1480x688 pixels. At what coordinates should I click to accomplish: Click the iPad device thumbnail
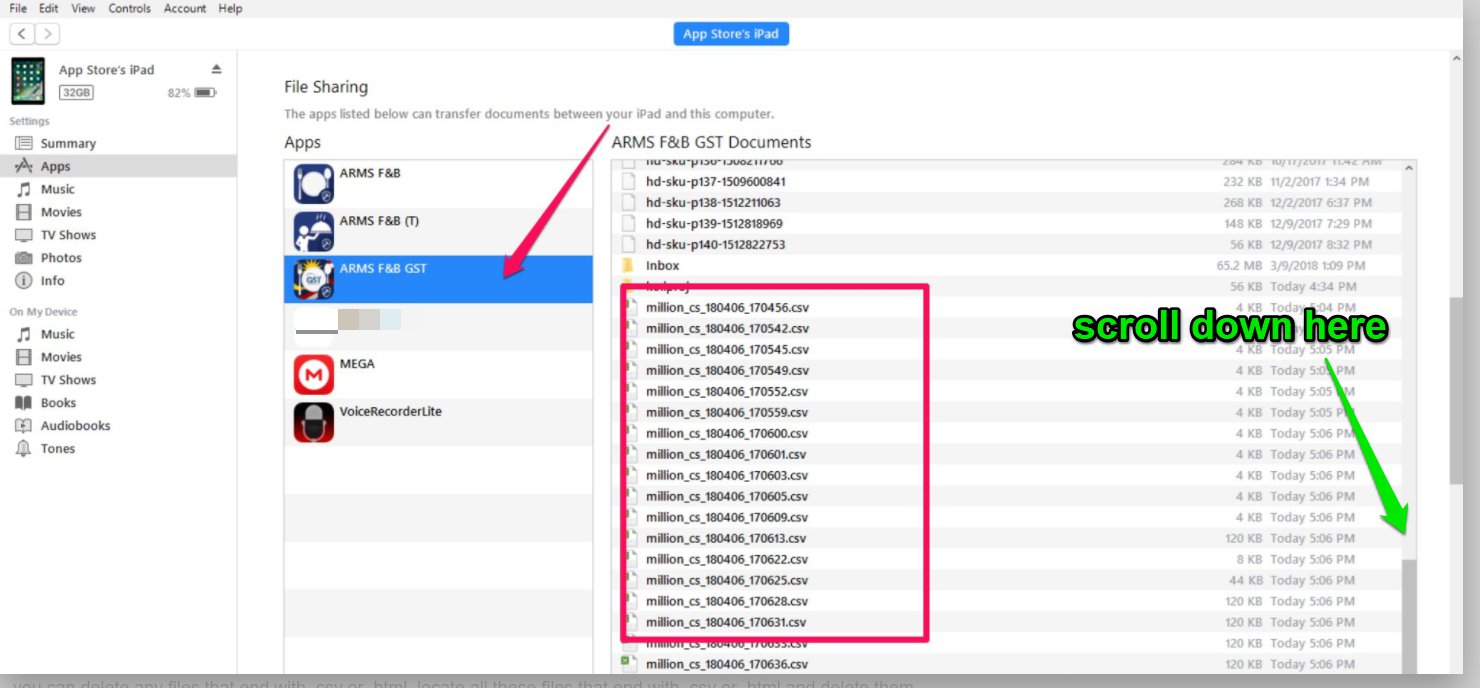28,81
